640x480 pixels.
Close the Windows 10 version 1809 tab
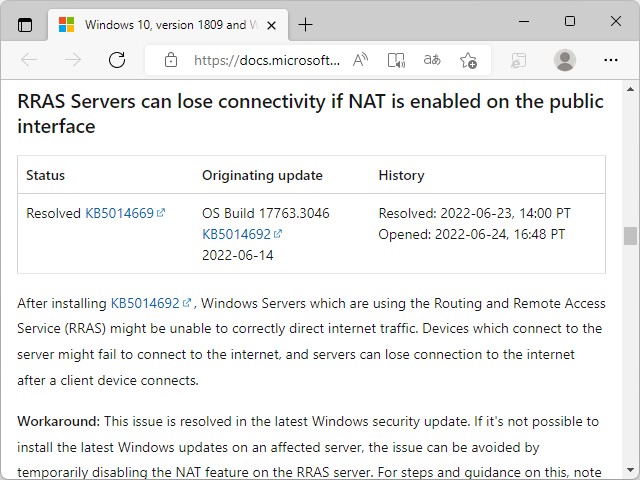point(271,25)
